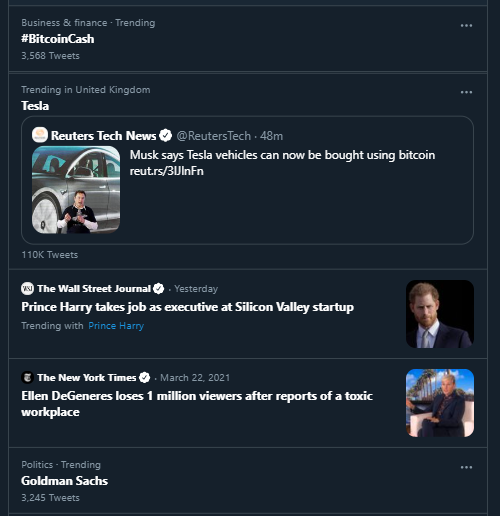Click New York Times verified badge

click(x=144, y=378)
